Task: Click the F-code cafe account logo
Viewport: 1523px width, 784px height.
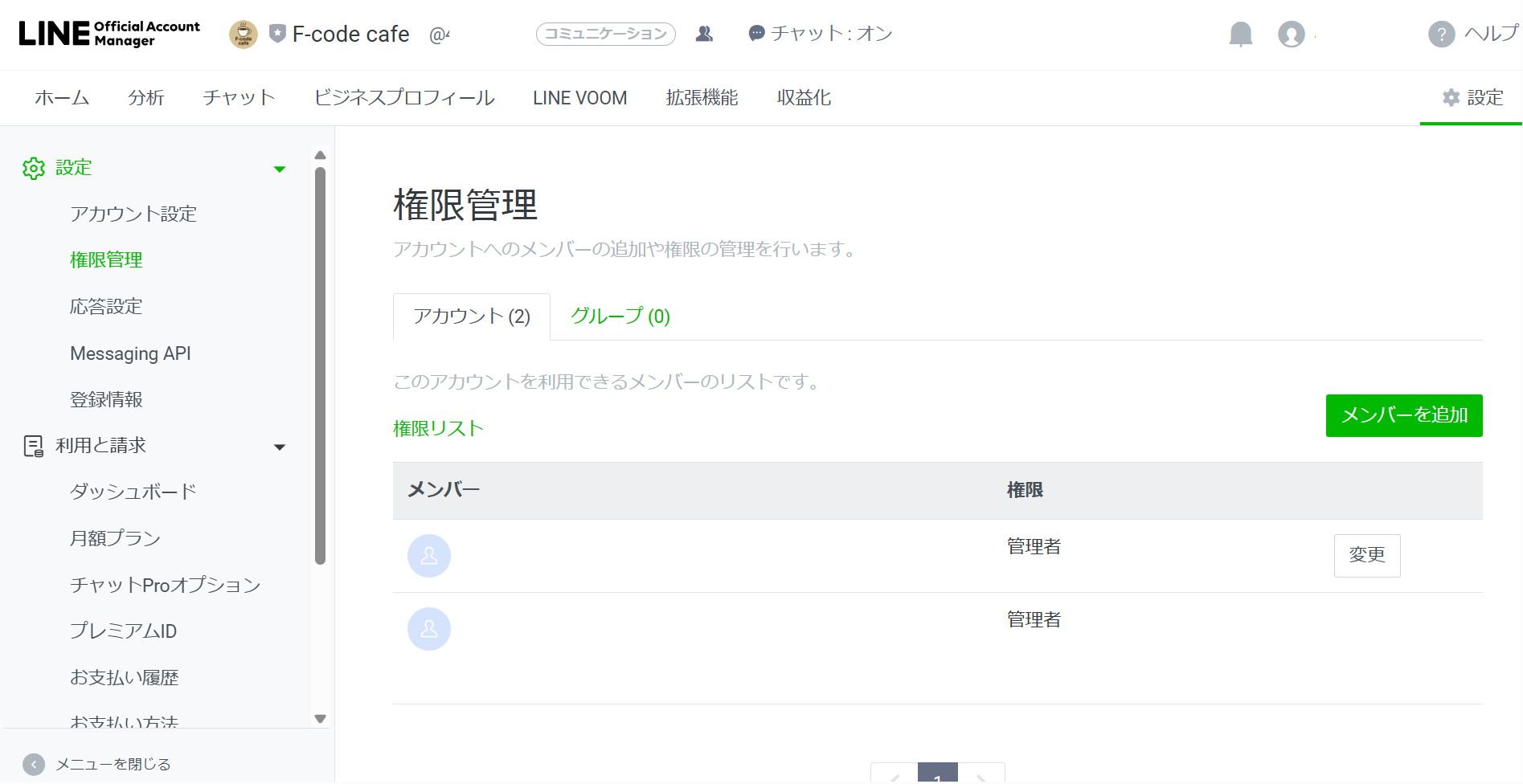Action: coord(243,34)
